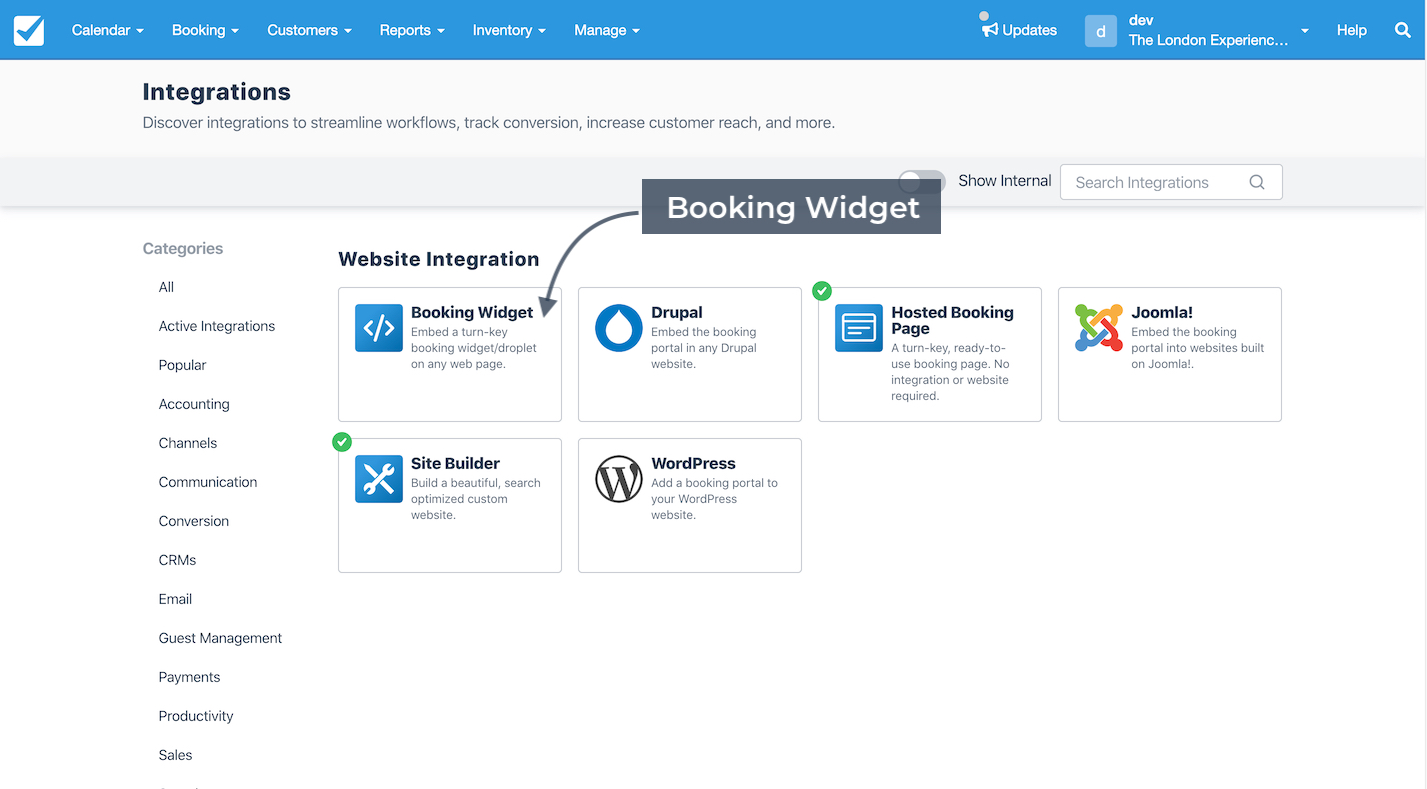Click the Site Builder tools icon
The image size is (1427, 789).
pyautogui.click(x=379, y=479)
